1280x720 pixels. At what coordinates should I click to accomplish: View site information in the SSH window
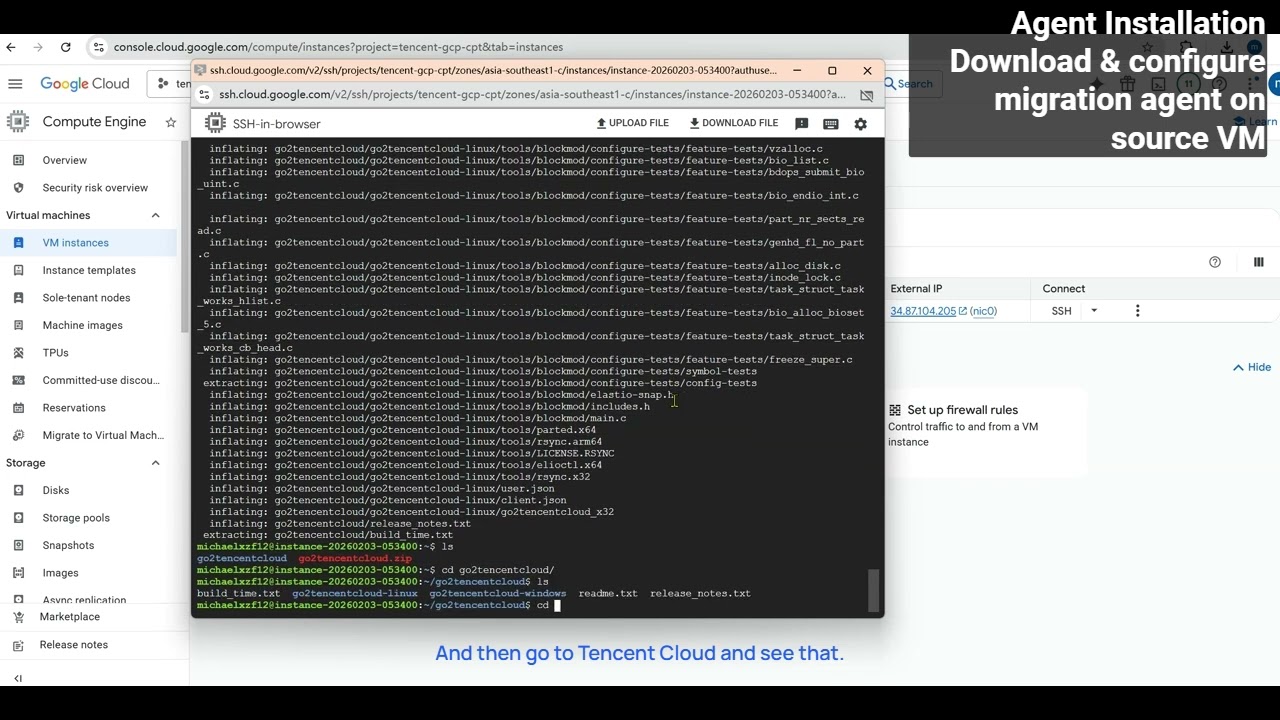point(204,94)
